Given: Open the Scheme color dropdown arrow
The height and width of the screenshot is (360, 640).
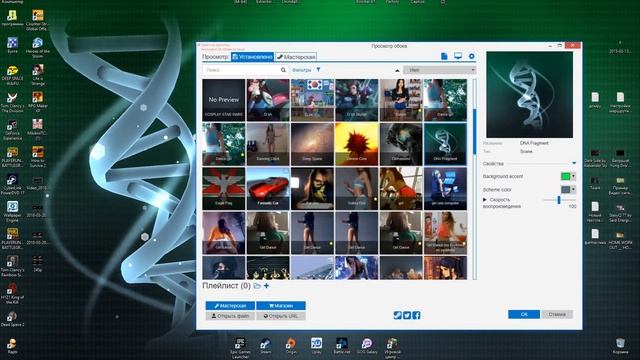Looking at the screenshot, I should pos(573,189).
